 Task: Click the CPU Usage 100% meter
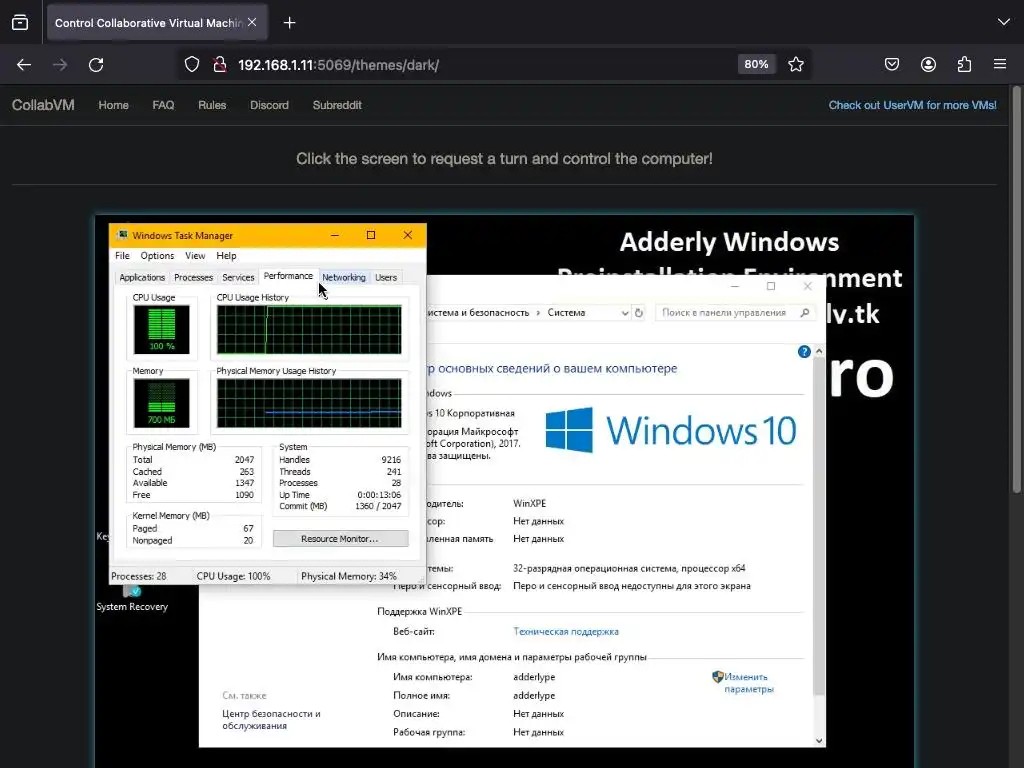click(161, 329)
